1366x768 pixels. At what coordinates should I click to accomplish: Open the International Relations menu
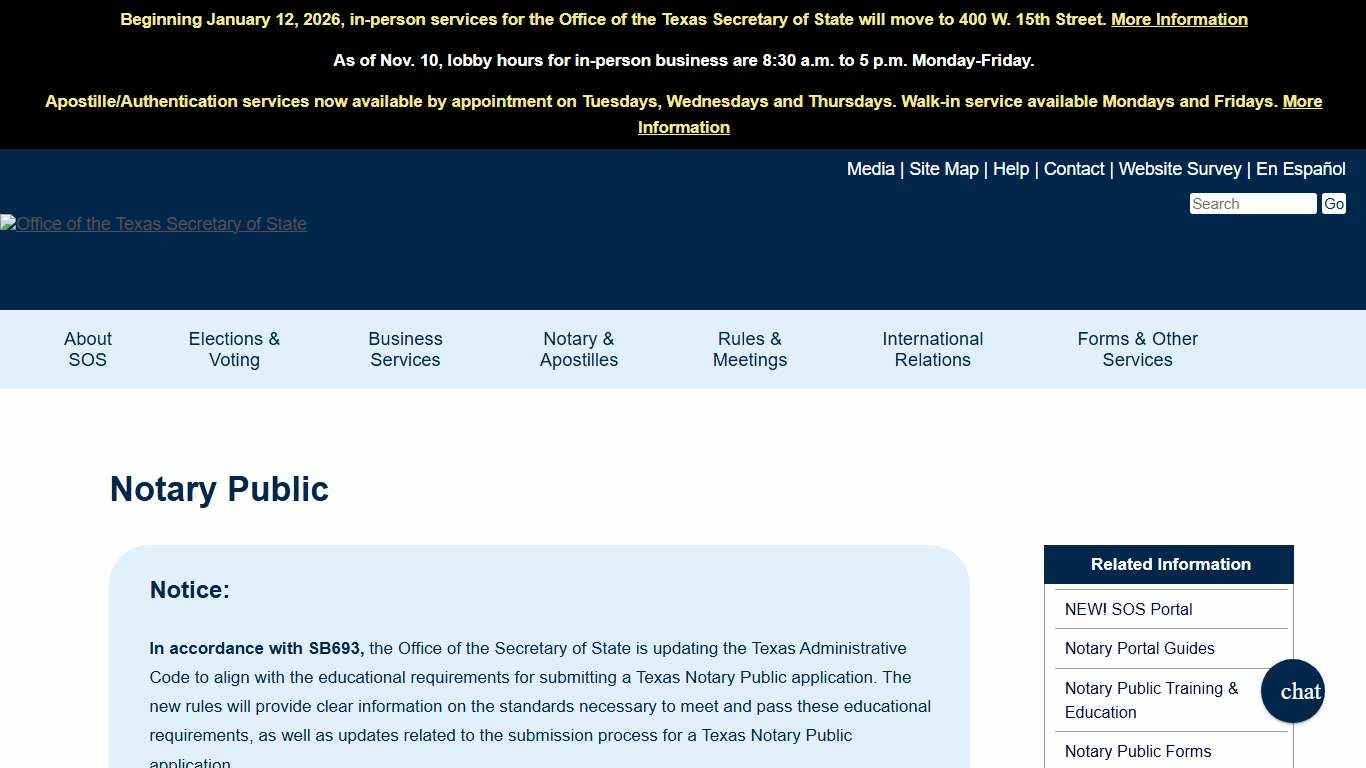[932, 348]
